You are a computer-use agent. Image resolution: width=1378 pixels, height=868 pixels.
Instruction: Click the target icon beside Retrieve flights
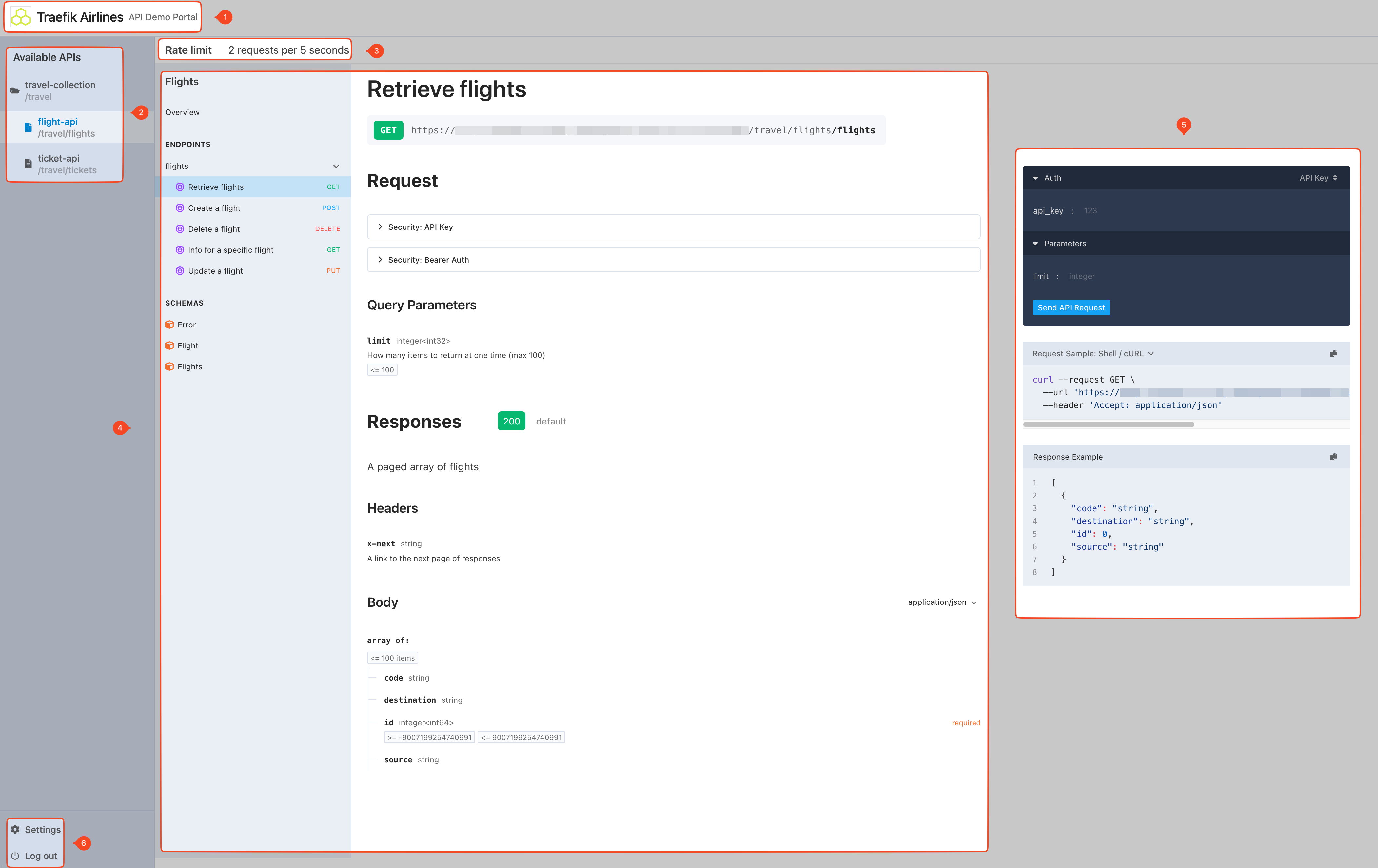click(x=180, y=187)
